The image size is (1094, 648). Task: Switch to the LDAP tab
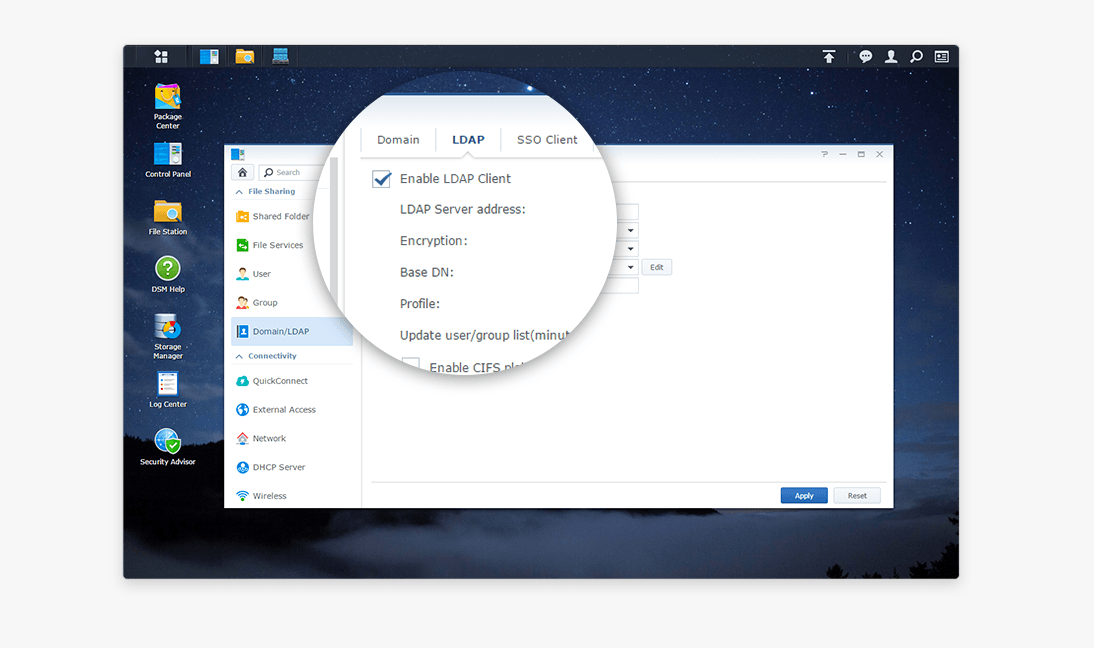point(468,140)
